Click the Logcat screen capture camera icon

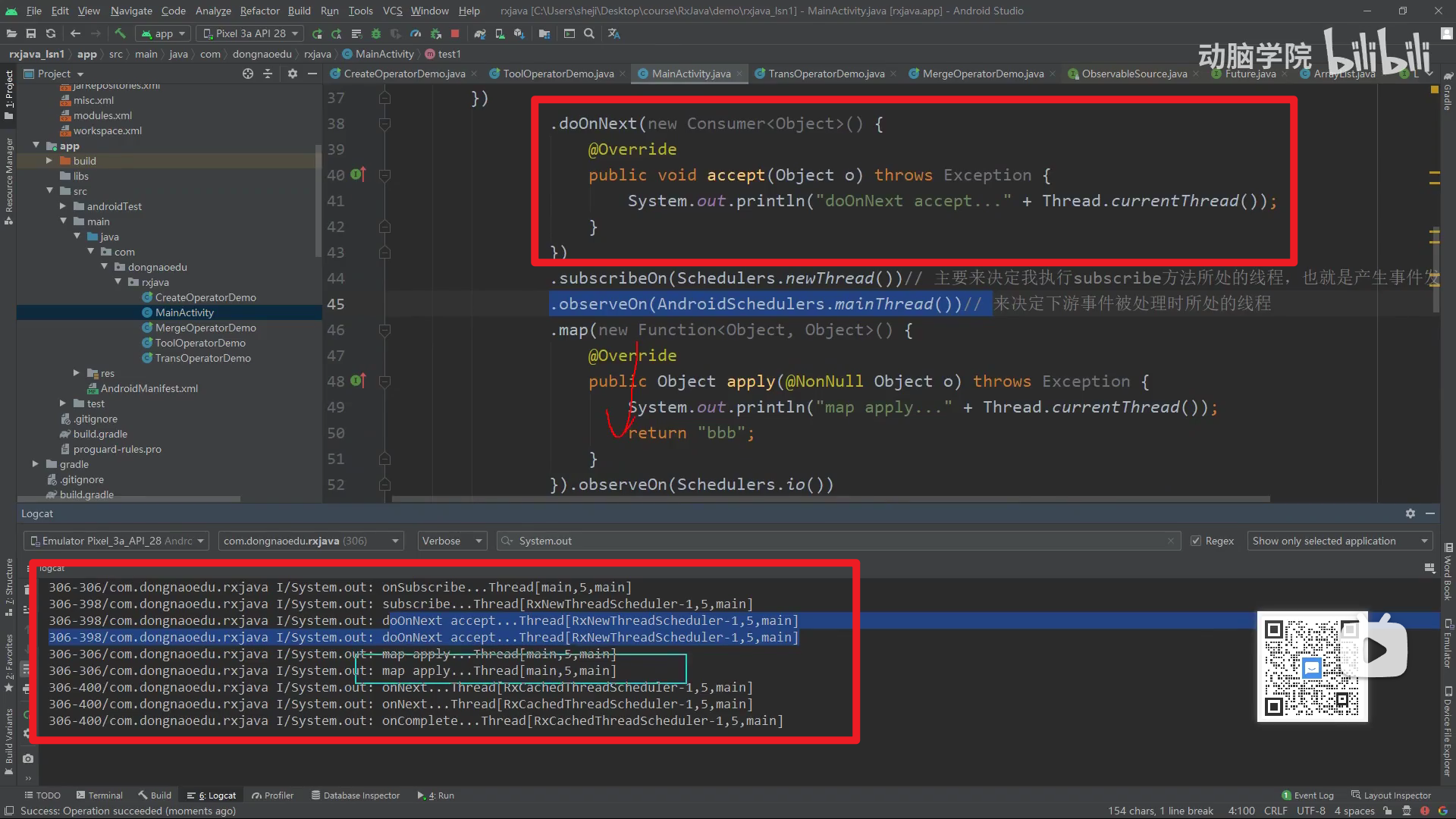pos(28,758)
